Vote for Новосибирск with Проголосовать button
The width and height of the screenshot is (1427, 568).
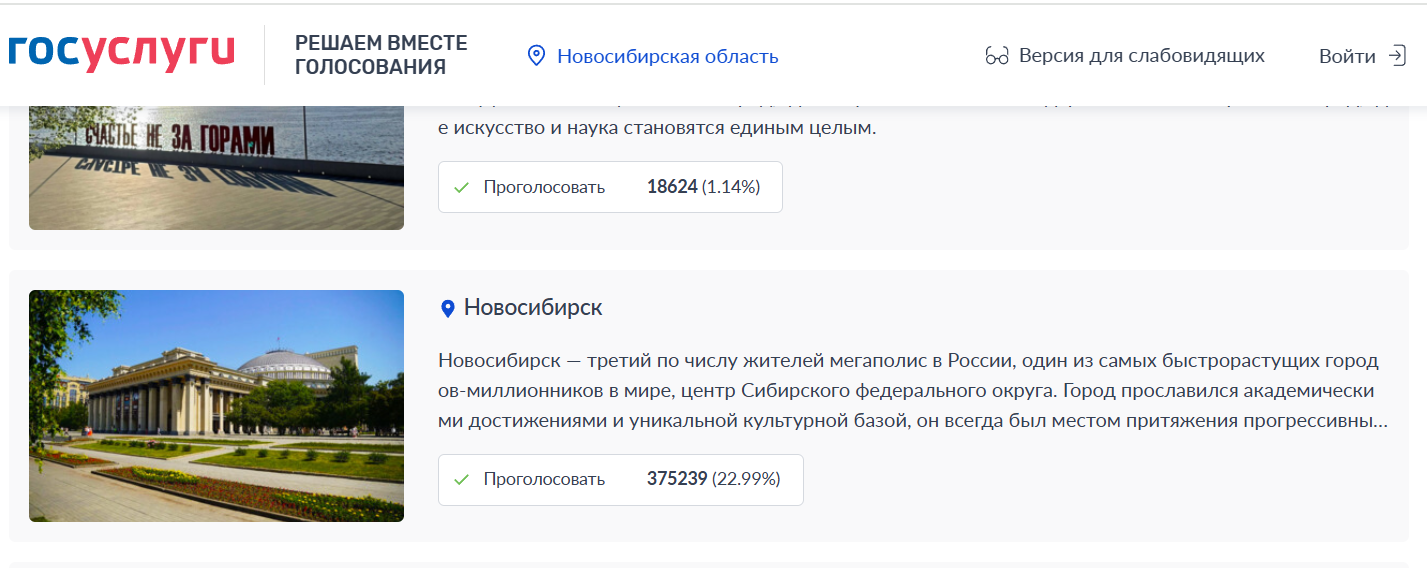[x=544, y=480]
